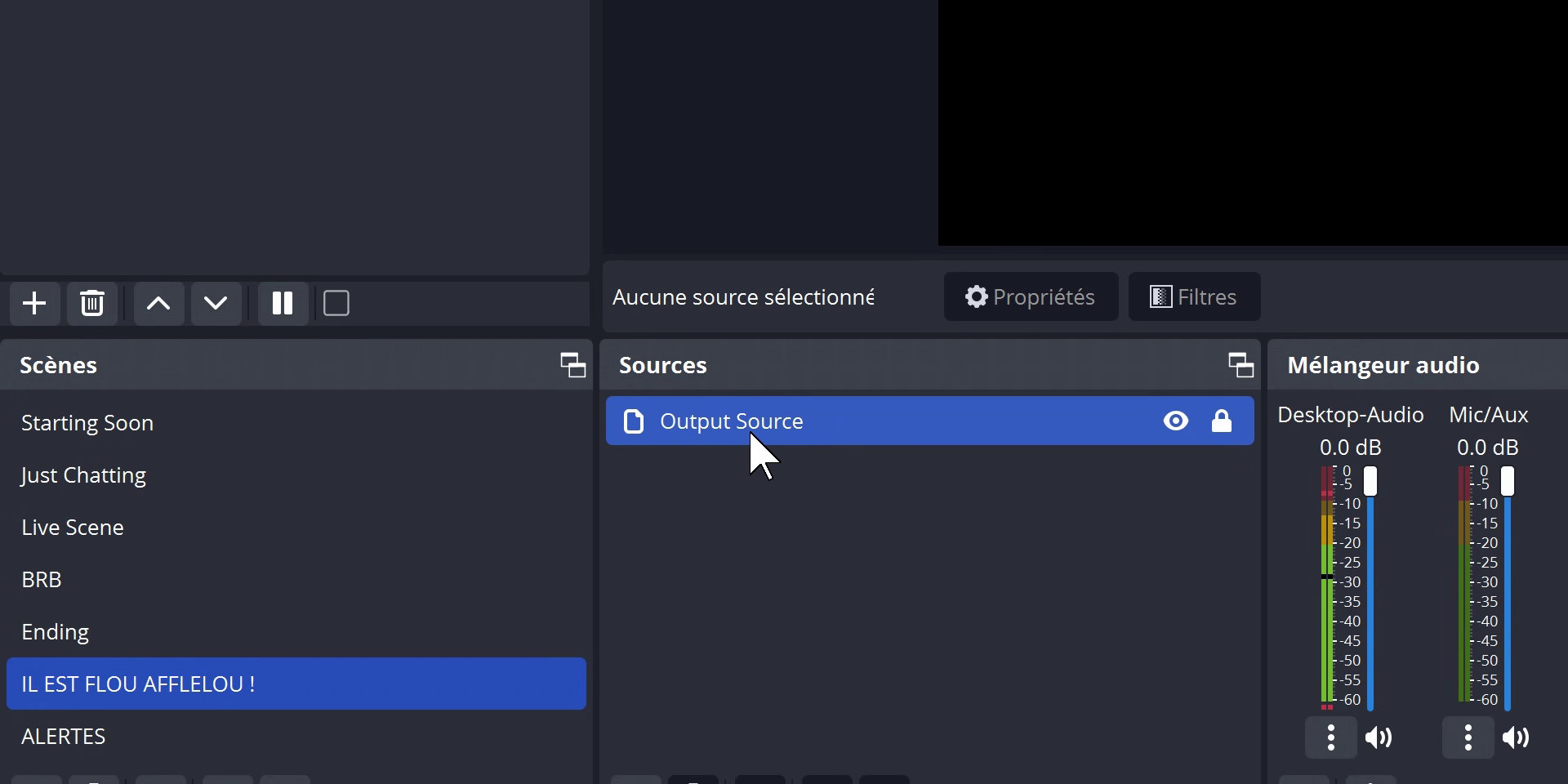Pop out the Sources dock panel
1568x784 pixels.
point(1241,365)
